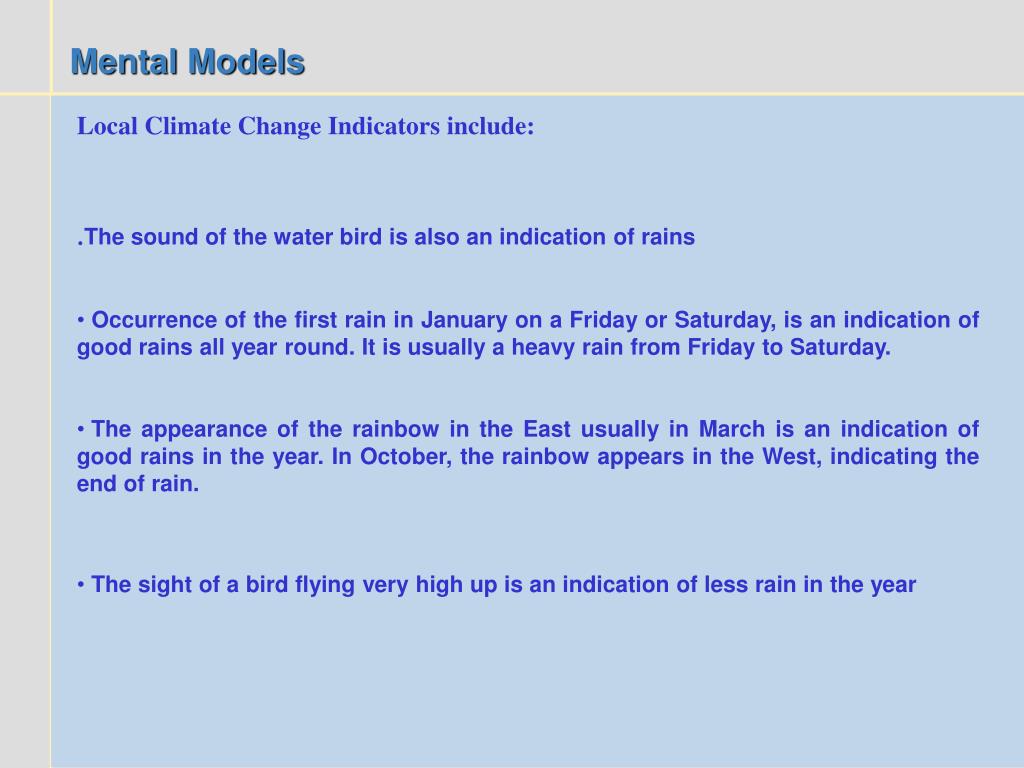This screenshot has width=1024, height=768.
Task: Click the word 'Models' in title
Action: pos(246,62)
